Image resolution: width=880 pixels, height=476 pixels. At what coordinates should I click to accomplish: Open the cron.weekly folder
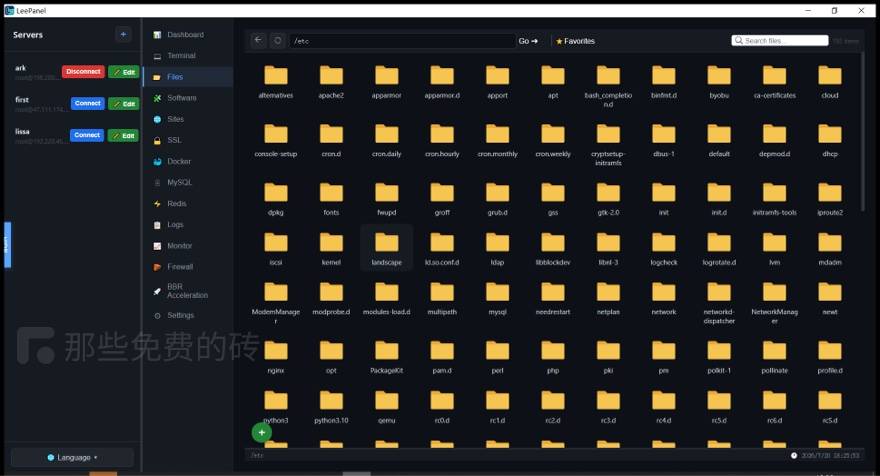553,140
